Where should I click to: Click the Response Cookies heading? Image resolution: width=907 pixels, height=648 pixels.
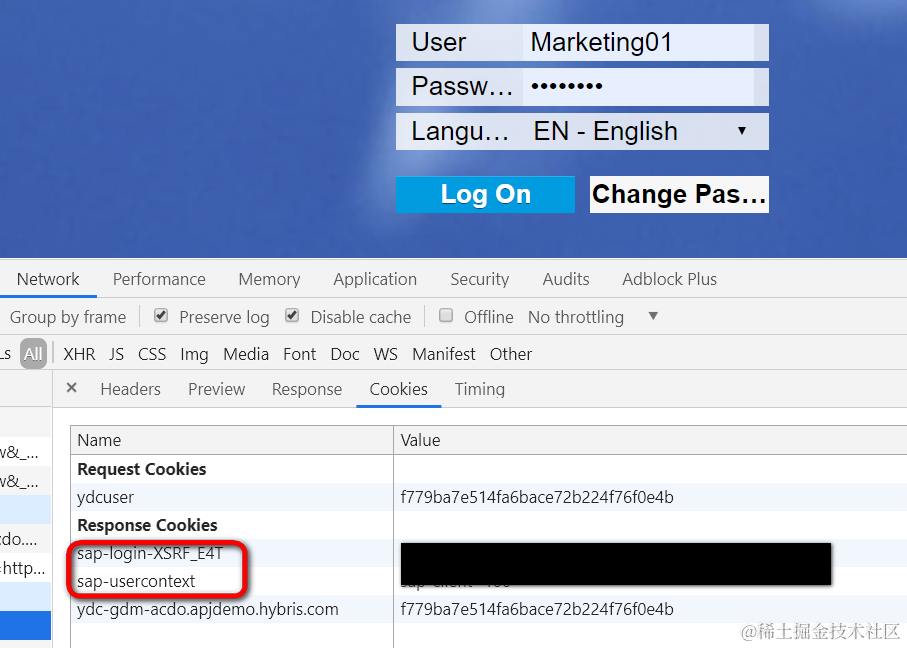pos(148,525)
